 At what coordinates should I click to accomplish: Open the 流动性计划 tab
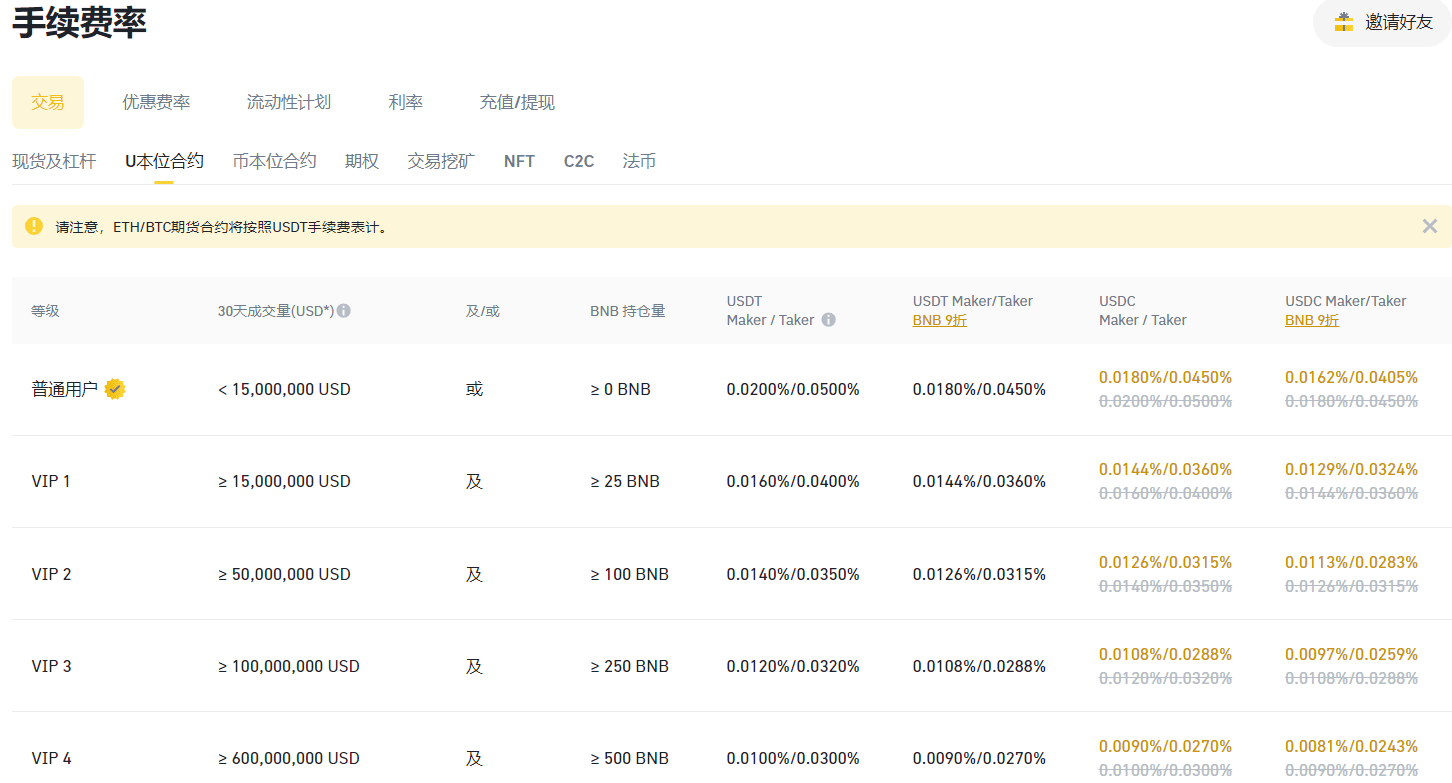tap(289, 102)
